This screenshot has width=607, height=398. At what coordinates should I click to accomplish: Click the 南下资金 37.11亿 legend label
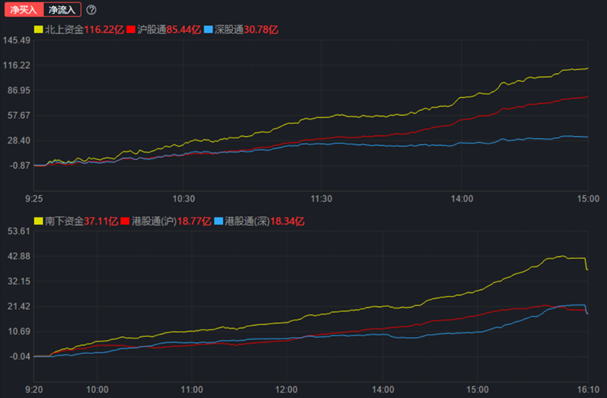pyautogui.click(x=82, y=221)
